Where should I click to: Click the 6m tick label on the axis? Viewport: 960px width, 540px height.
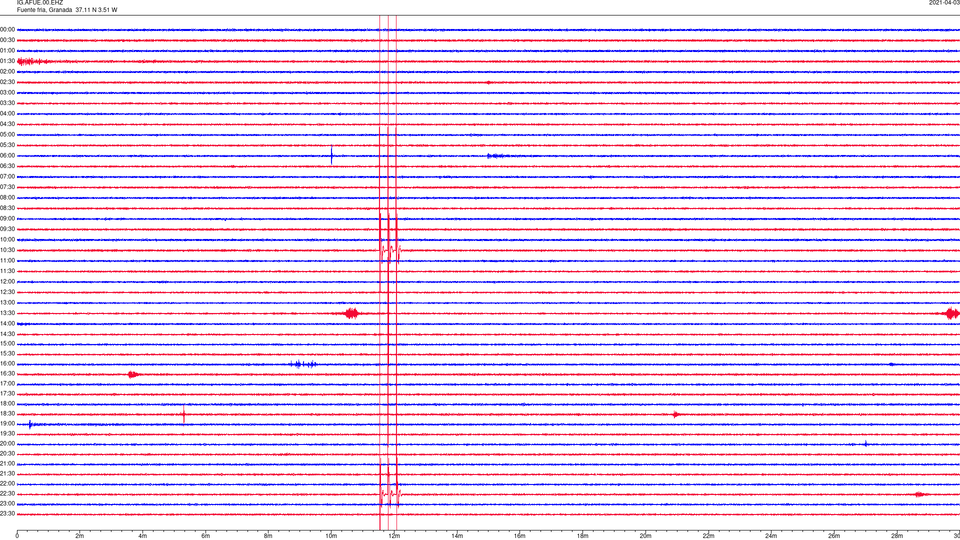pos(206,536)
